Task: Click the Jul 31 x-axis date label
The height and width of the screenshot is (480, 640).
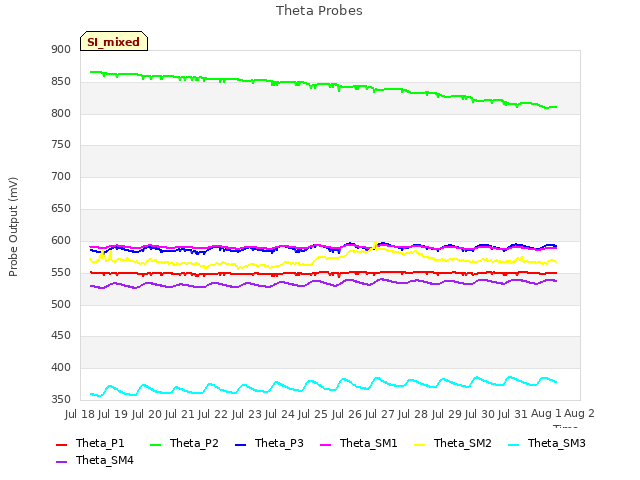Action: tap(512, 414)
